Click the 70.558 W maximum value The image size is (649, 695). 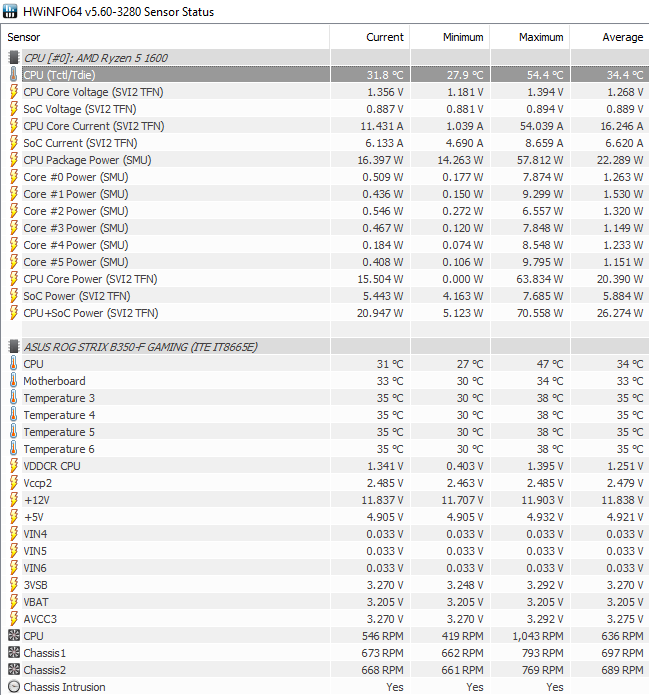coord(540,313)
